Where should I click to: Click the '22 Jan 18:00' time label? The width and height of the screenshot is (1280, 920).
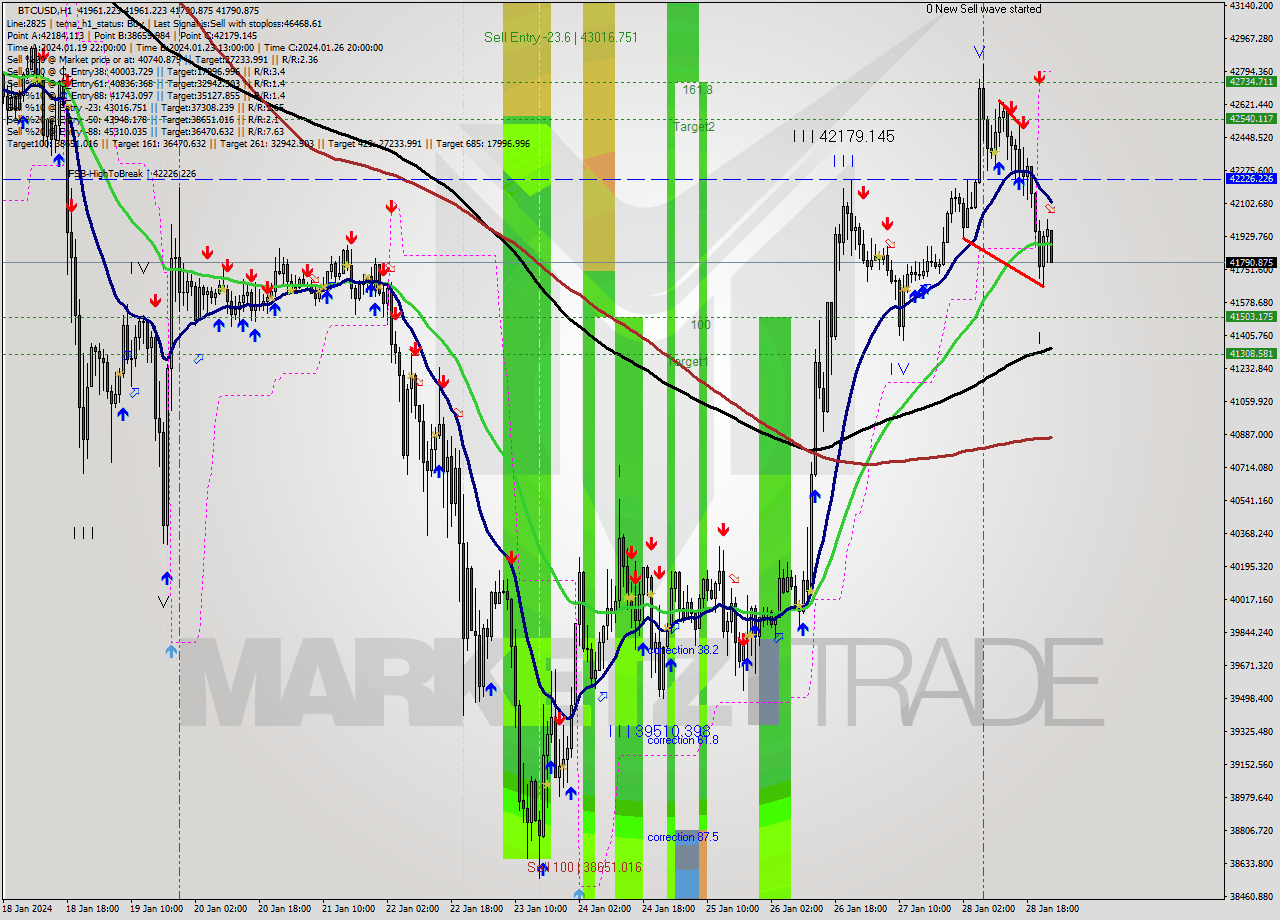475,909
